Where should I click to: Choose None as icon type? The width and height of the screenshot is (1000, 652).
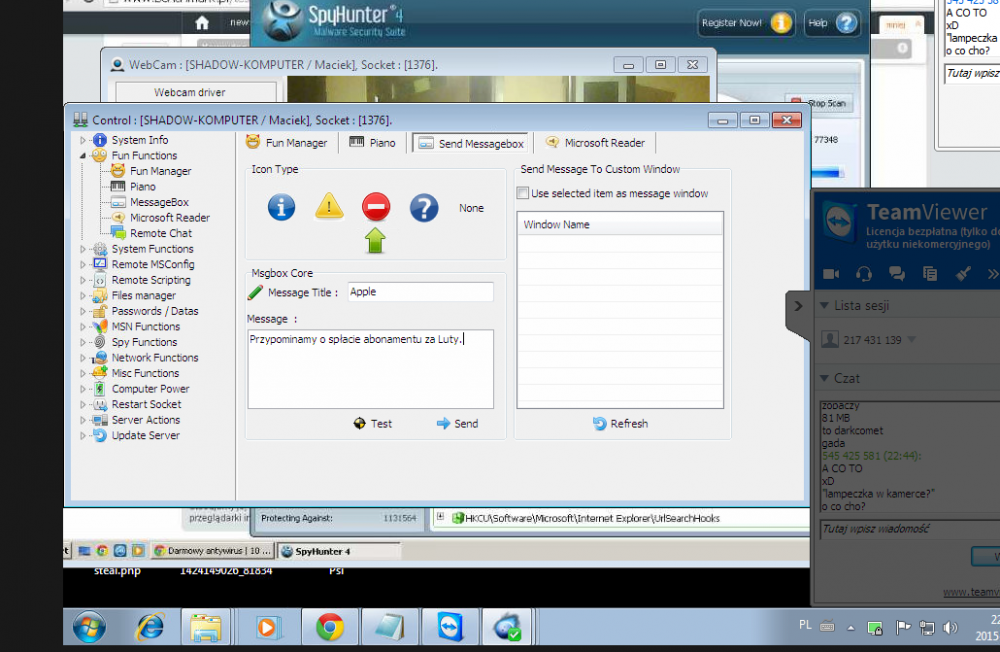click(471, 208)
